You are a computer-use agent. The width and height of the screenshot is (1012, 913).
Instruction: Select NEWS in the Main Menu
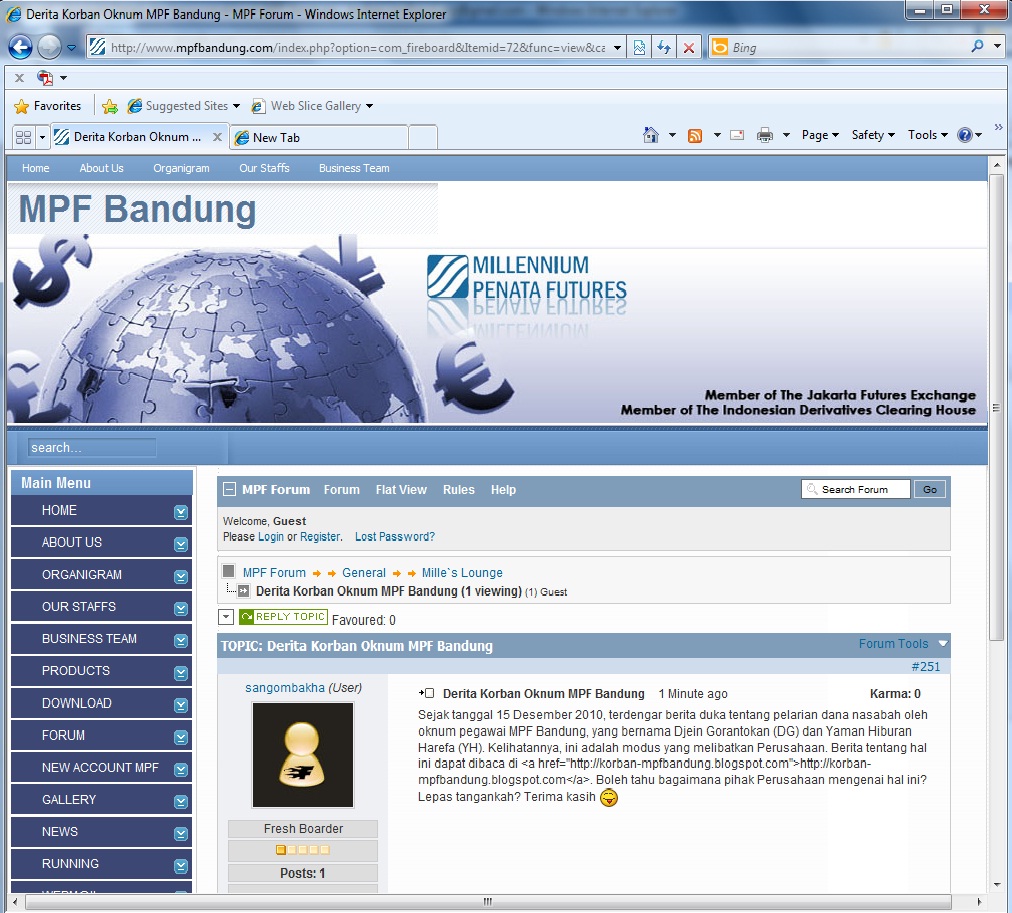pos(101,832)
